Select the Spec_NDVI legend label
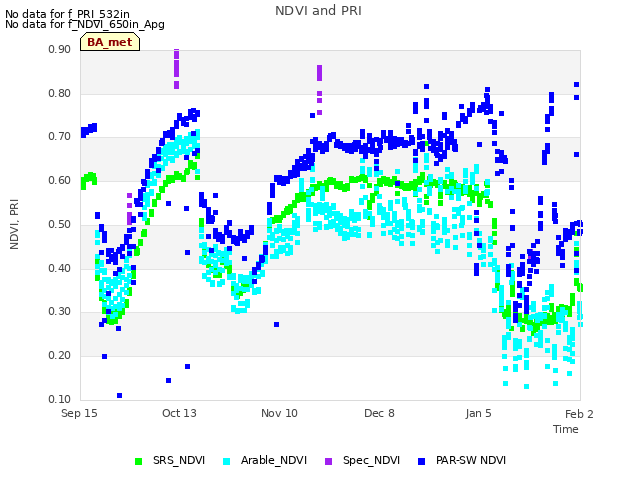 click(x=371, y=460)
